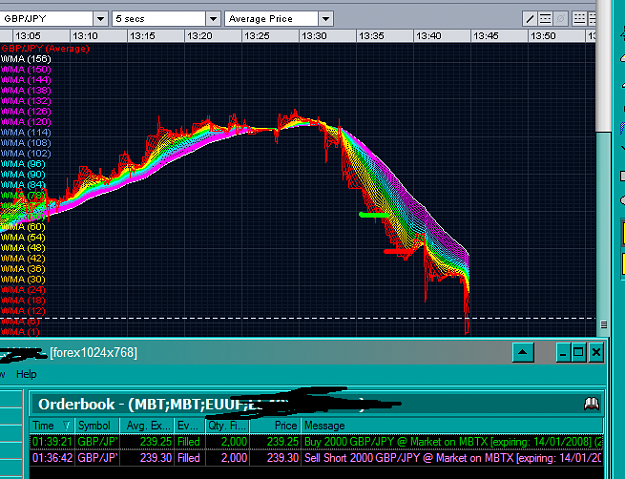Screen dimensions: 625x479
Task: Click the WMA (1) legend entry
Action: pyautogui.click(x=20, y=332)
